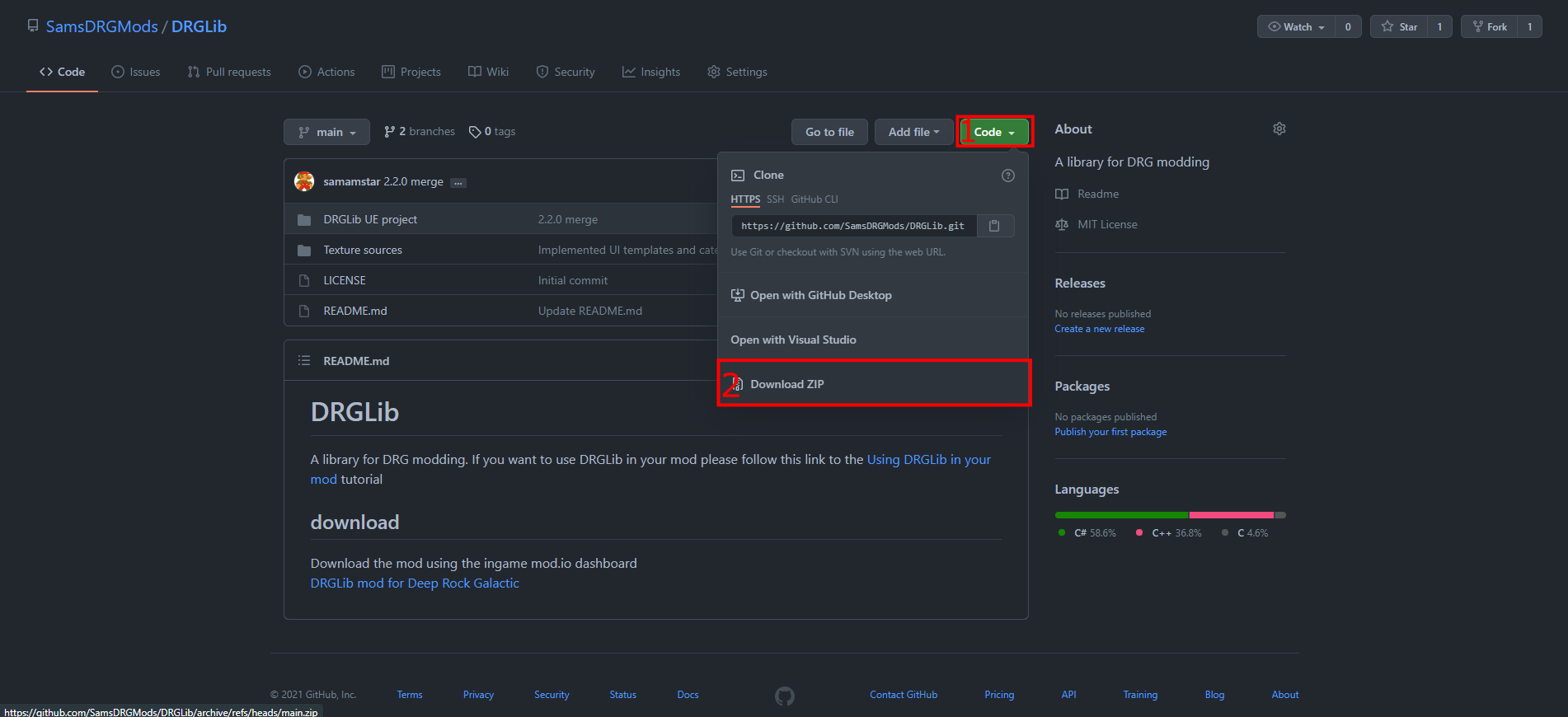Open the DRGLib UE project folder

(x=370, y=219)
